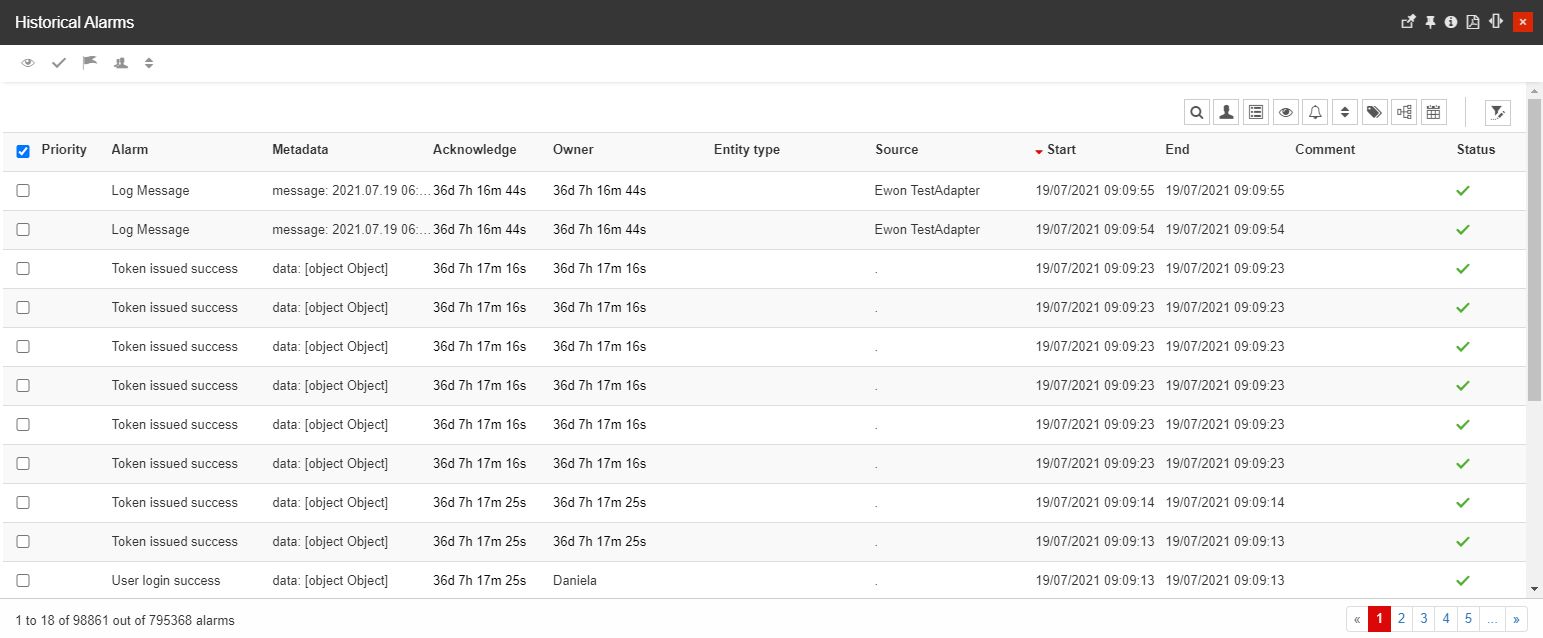
Task: Show panel info from header icon
Action: pyautogui.click(x=1451, y=22)
